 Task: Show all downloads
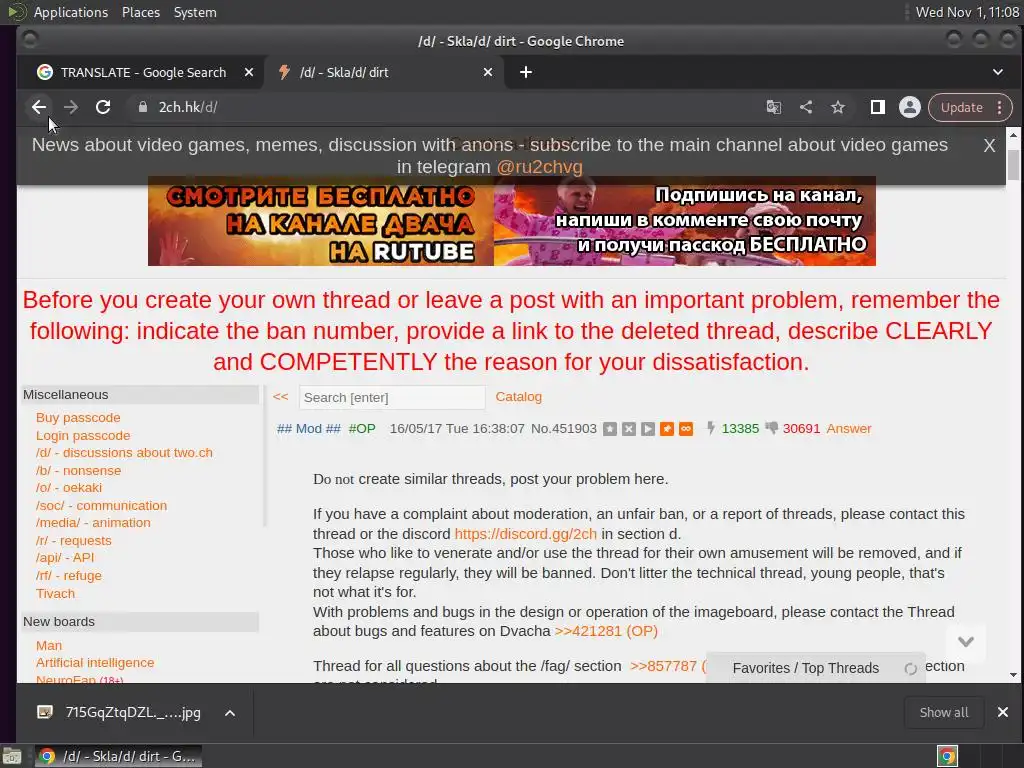coord(944,712)
